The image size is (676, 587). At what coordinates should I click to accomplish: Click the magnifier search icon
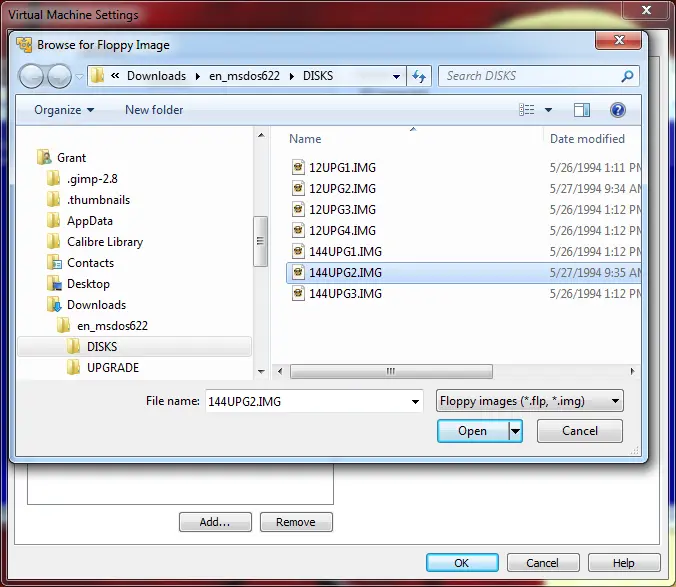[627, 76]
